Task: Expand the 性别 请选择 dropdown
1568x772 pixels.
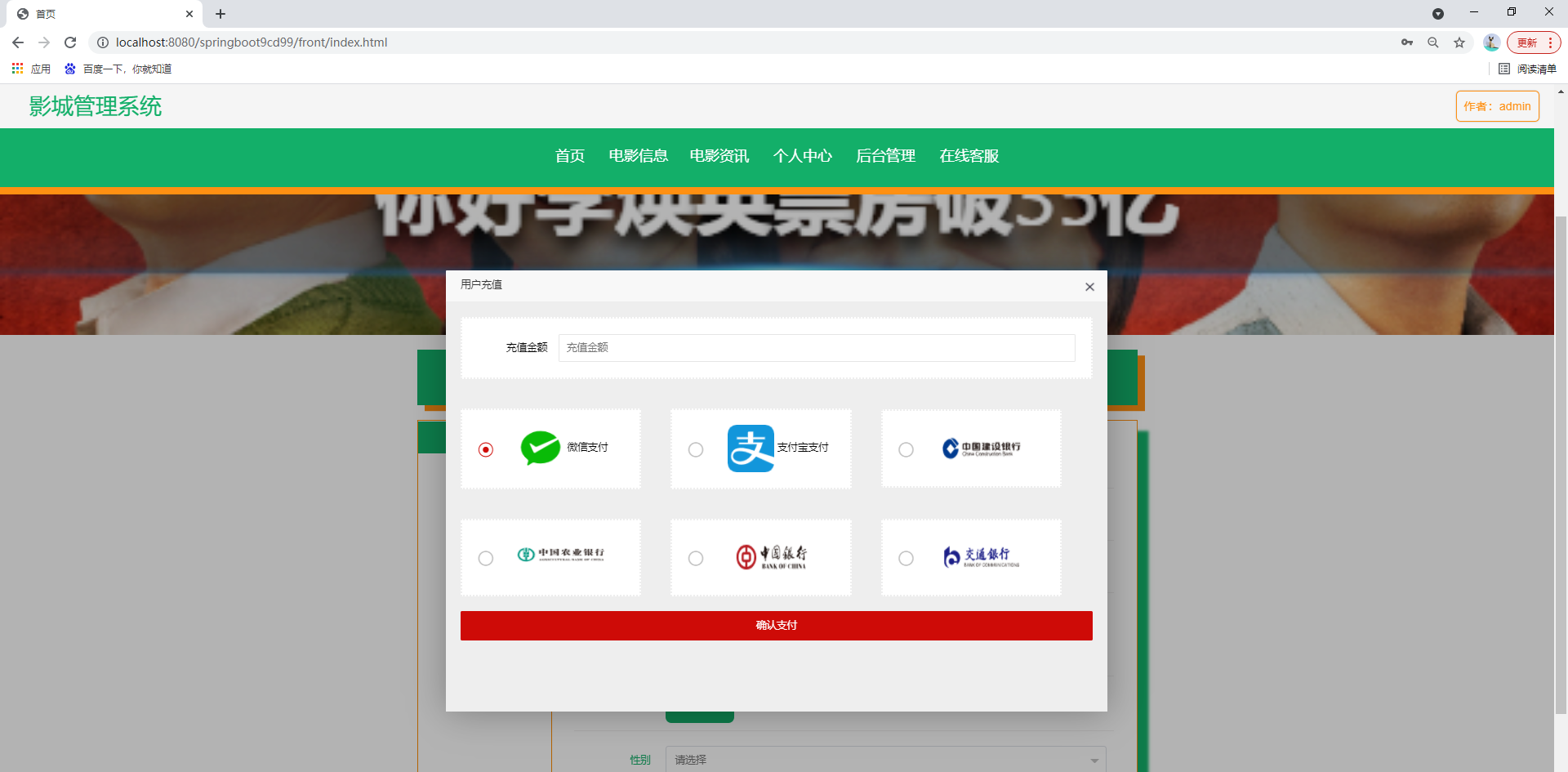Action: 886,760
